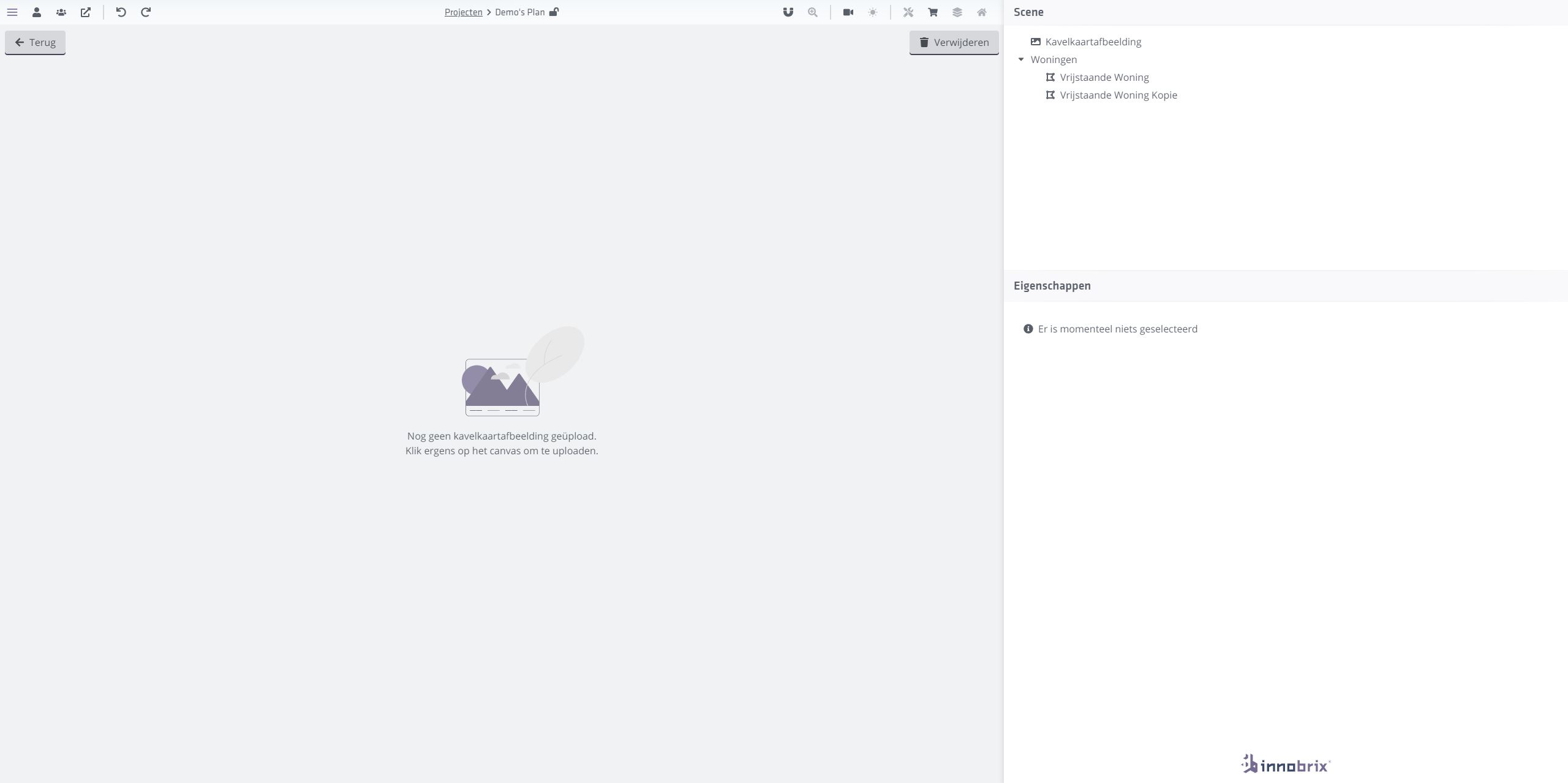Toggle the sun lighting icon

873,12
